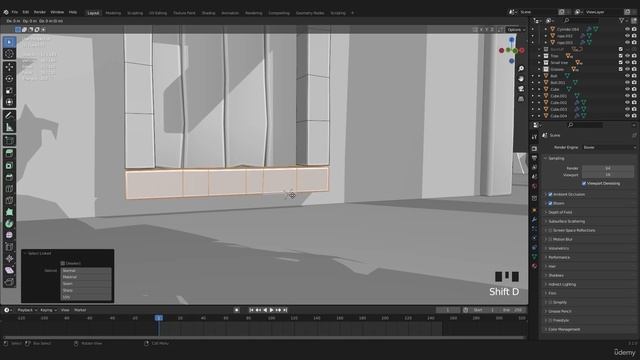Image resolution: width=640 pixels, height=360 pixels.
Task: Select the Measure tool
Action: [9, 127]
